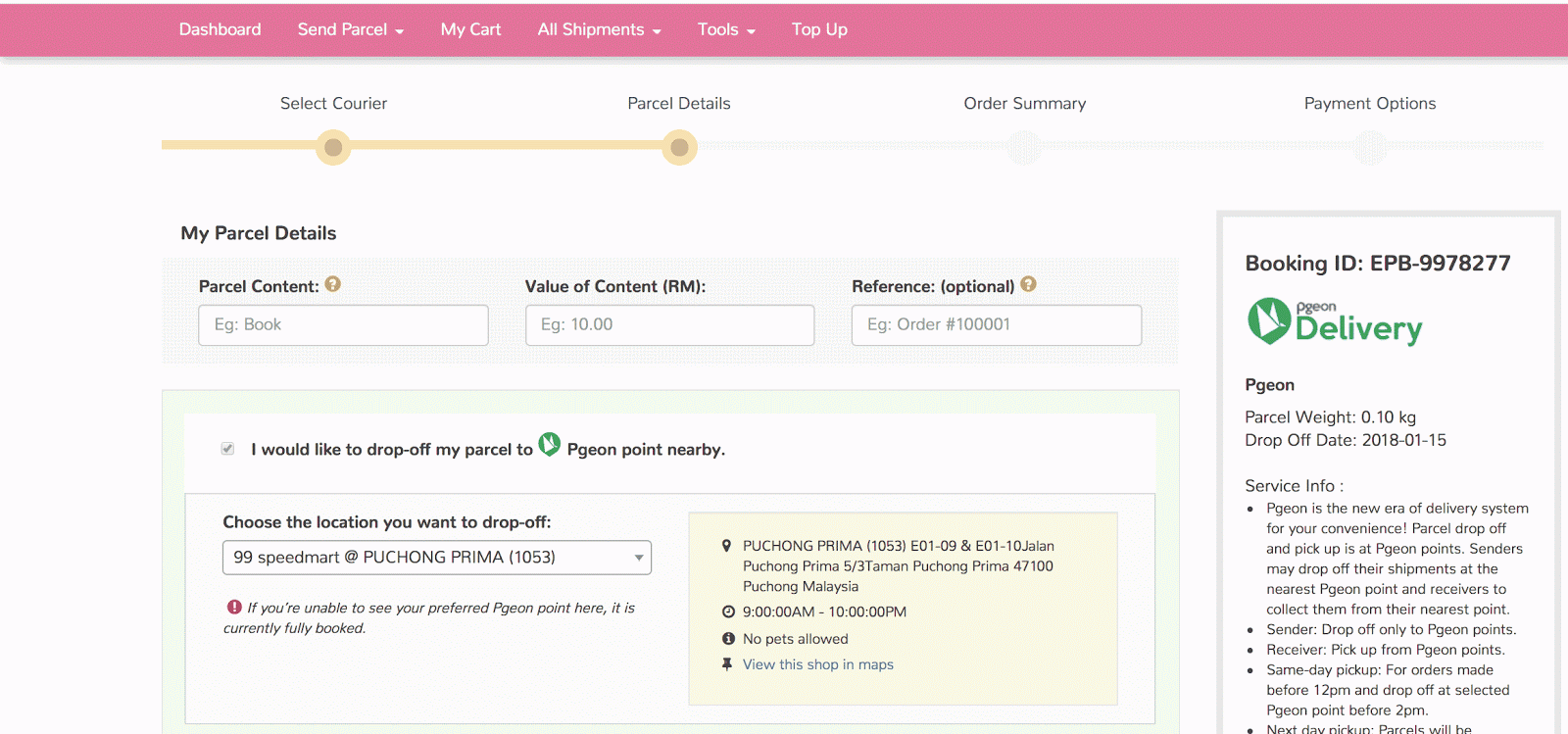Click the Top Up link
The height and width of the screenshot is (734, 1568).
[819, 29]
